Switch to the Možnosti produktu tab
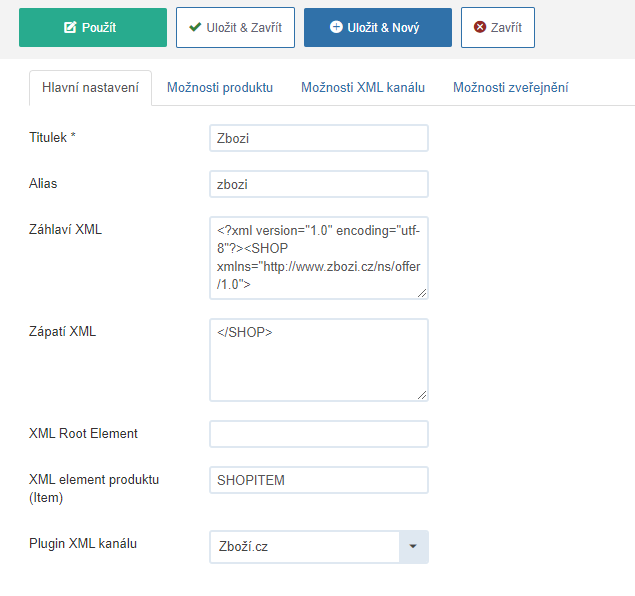The height and width of the screenshot is (596, 635). coord(220,87)
